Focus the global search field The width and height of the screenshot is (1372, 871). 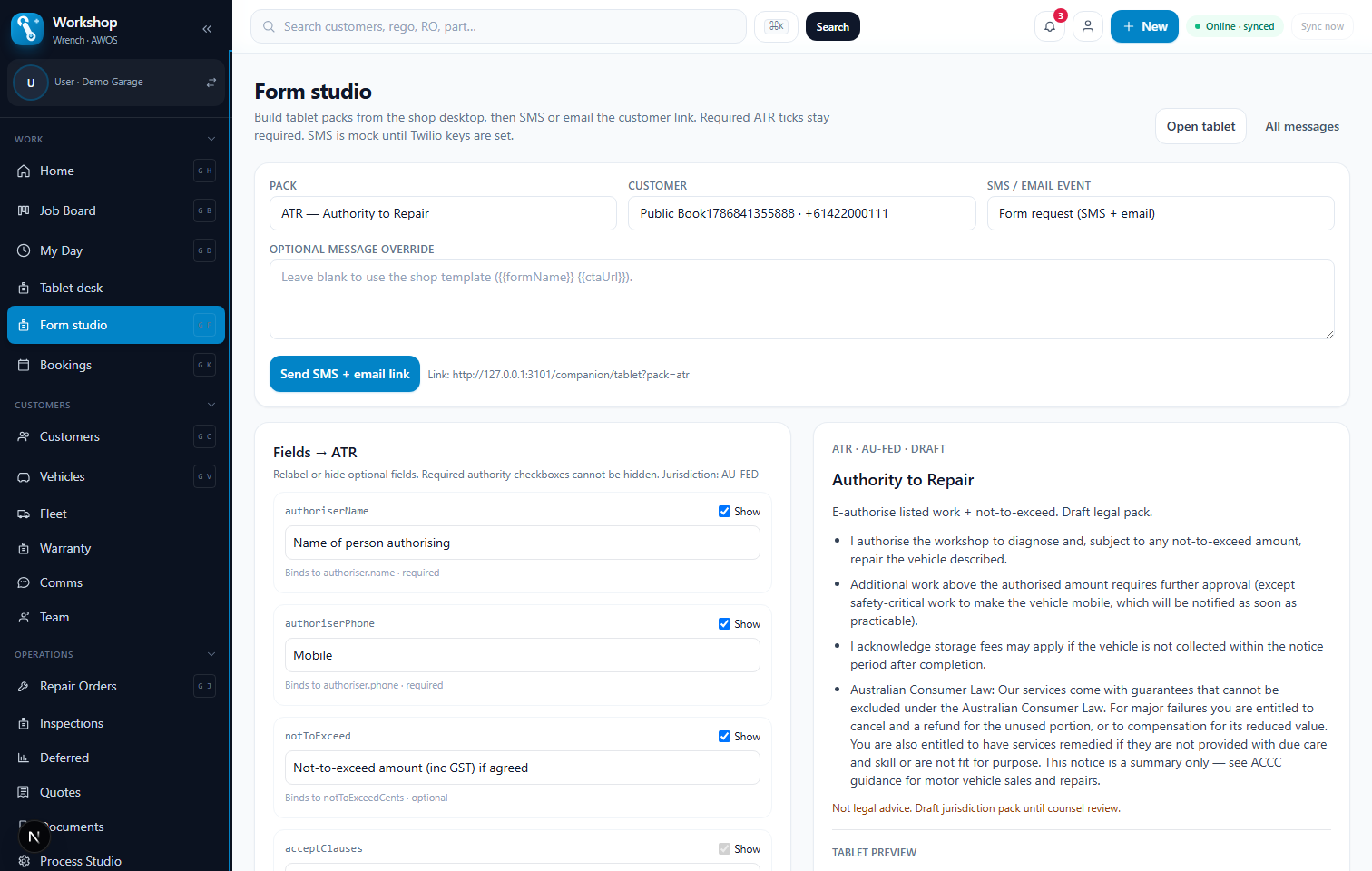(498, 26)
